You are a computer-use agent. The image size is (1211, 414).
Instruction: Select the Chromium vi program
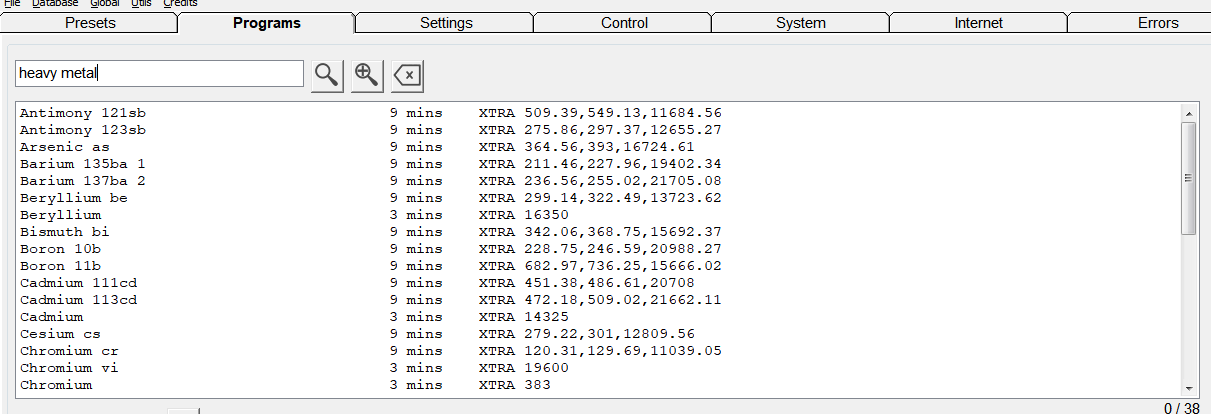69,368
